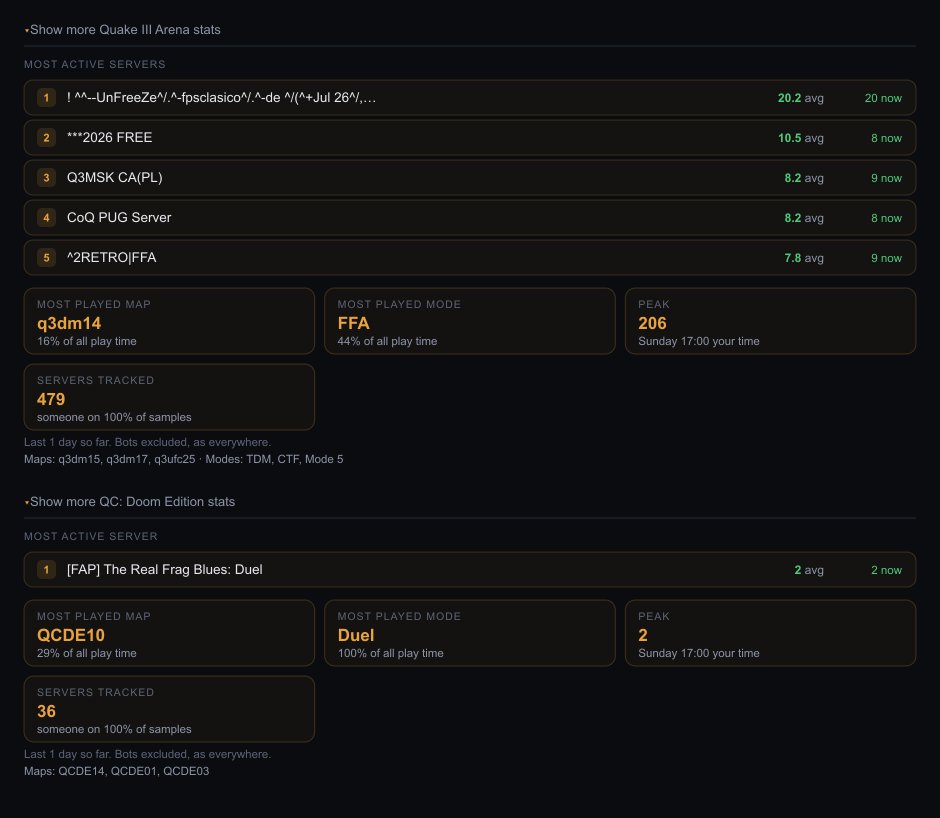The width and height of the screenshot is (940, 818).
Task: Click the MOST ACTIVE SERVERS heading
Action: (x=95, y=64)
